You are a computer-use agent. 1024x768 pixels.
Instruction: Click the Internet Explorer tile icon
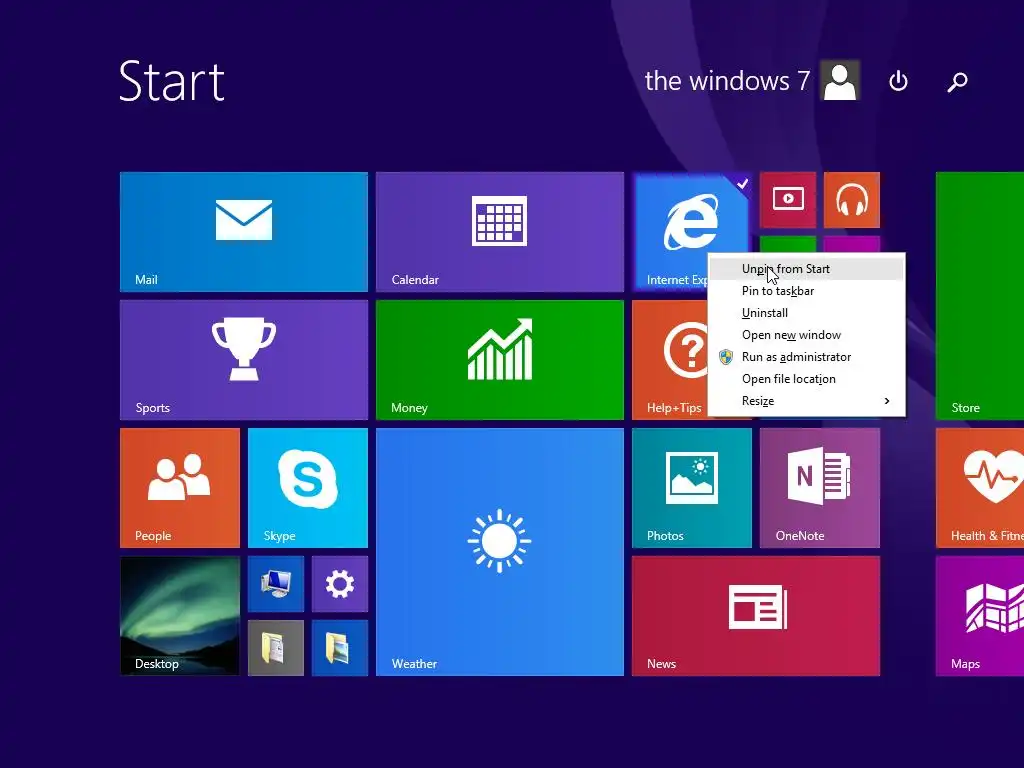tap(691, 222)
